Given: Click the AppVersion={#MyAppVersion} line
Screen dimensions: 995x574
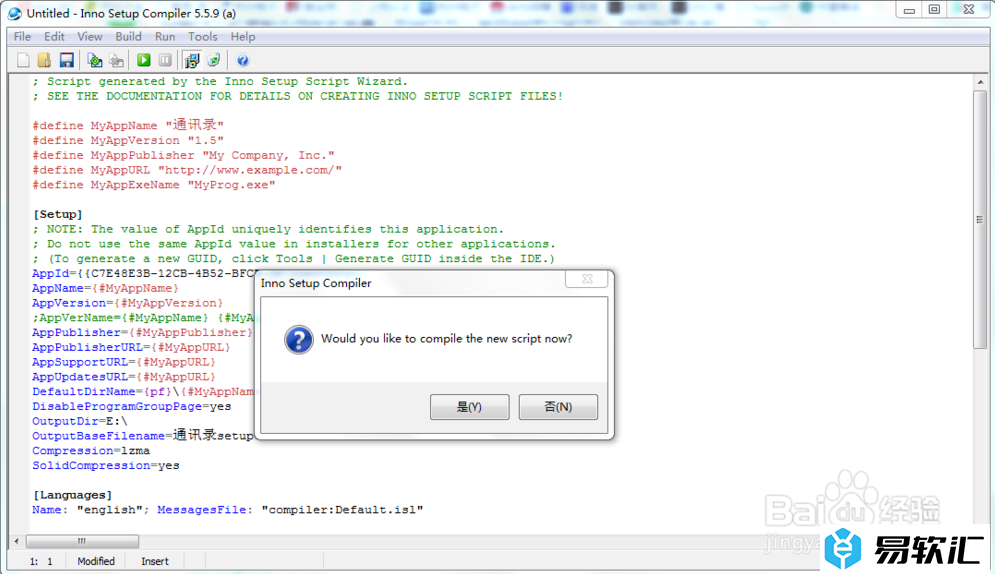Looking at the screenshot, I should (128, 303).
